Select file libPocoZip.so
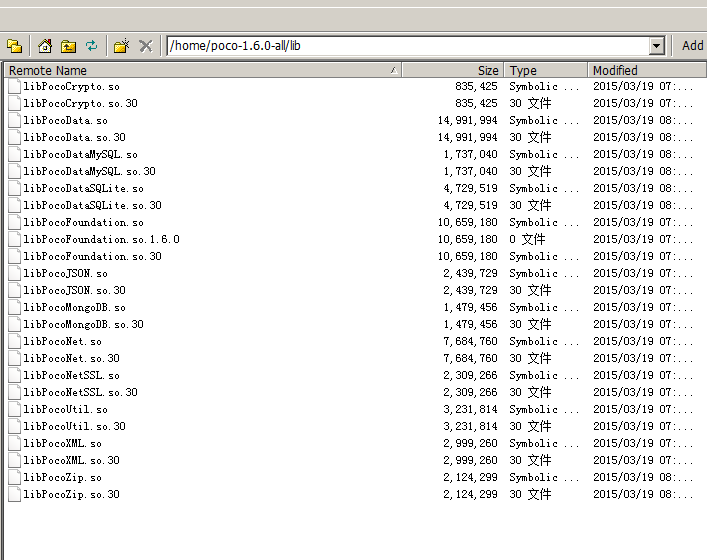The image size is (707, 560). coord(62,477)
